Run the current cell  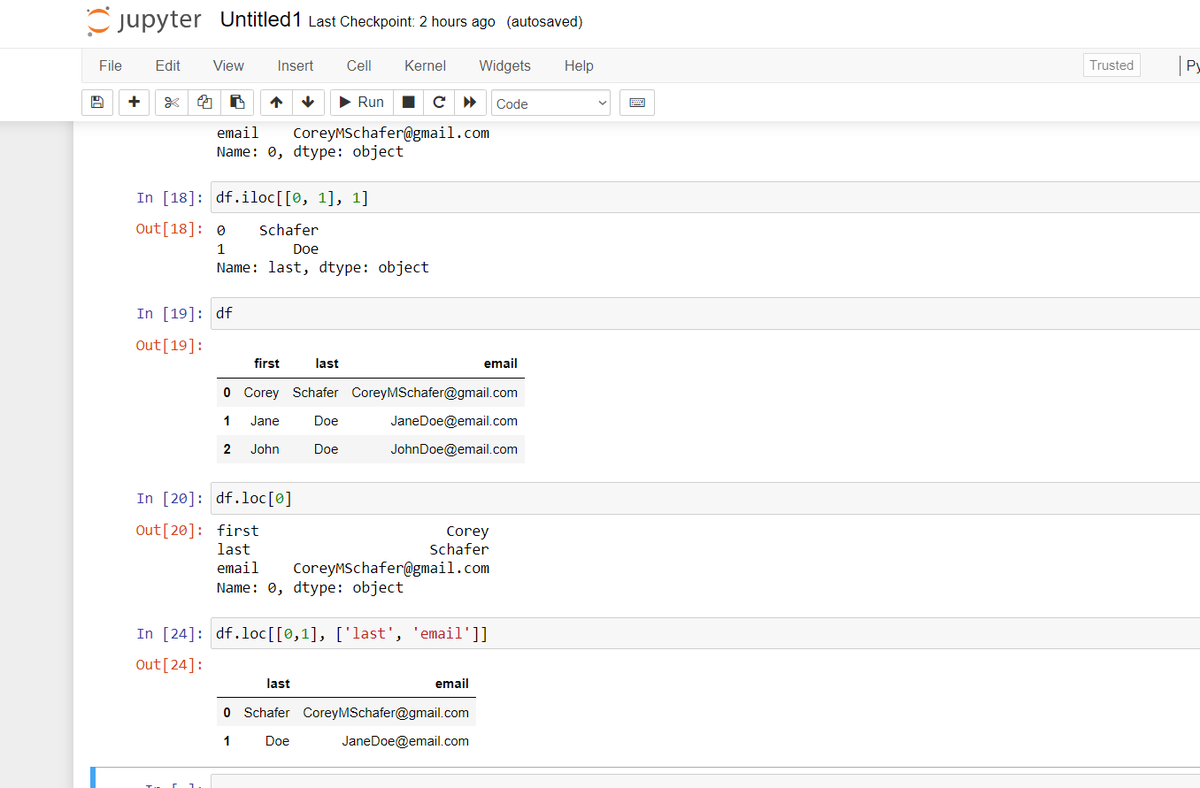pos(361,102)
